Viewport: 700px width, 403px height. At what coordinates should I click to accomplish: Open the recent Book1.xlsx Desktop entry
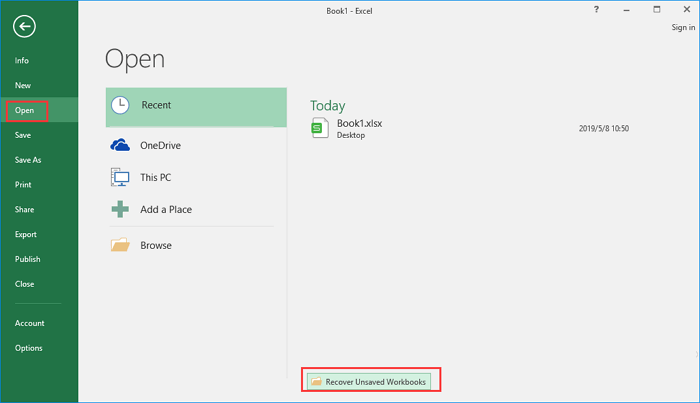pyautogui.click(x=360, y=128)
